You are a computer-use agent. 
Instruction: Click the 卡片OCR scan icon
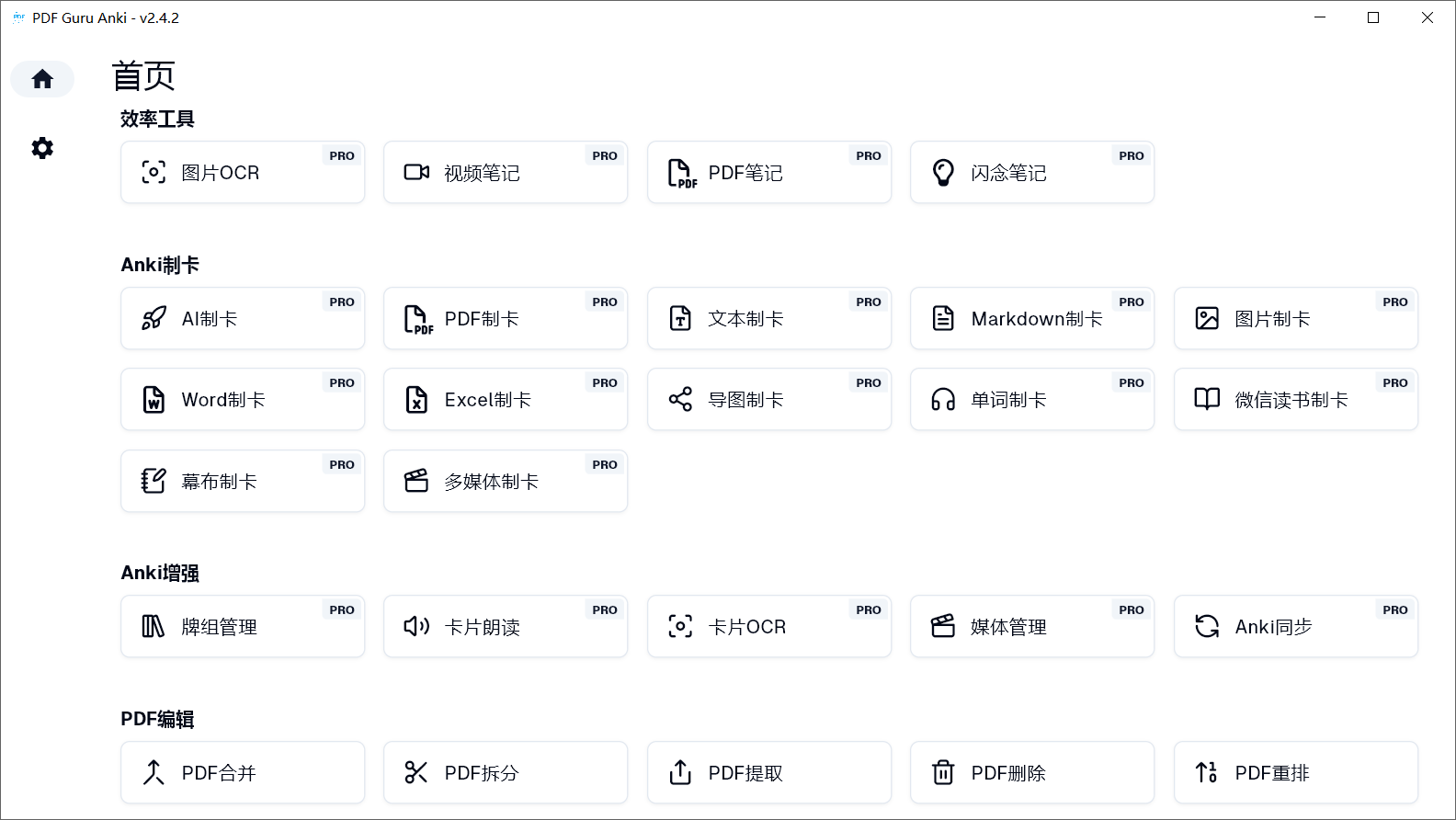pos(680,626)
